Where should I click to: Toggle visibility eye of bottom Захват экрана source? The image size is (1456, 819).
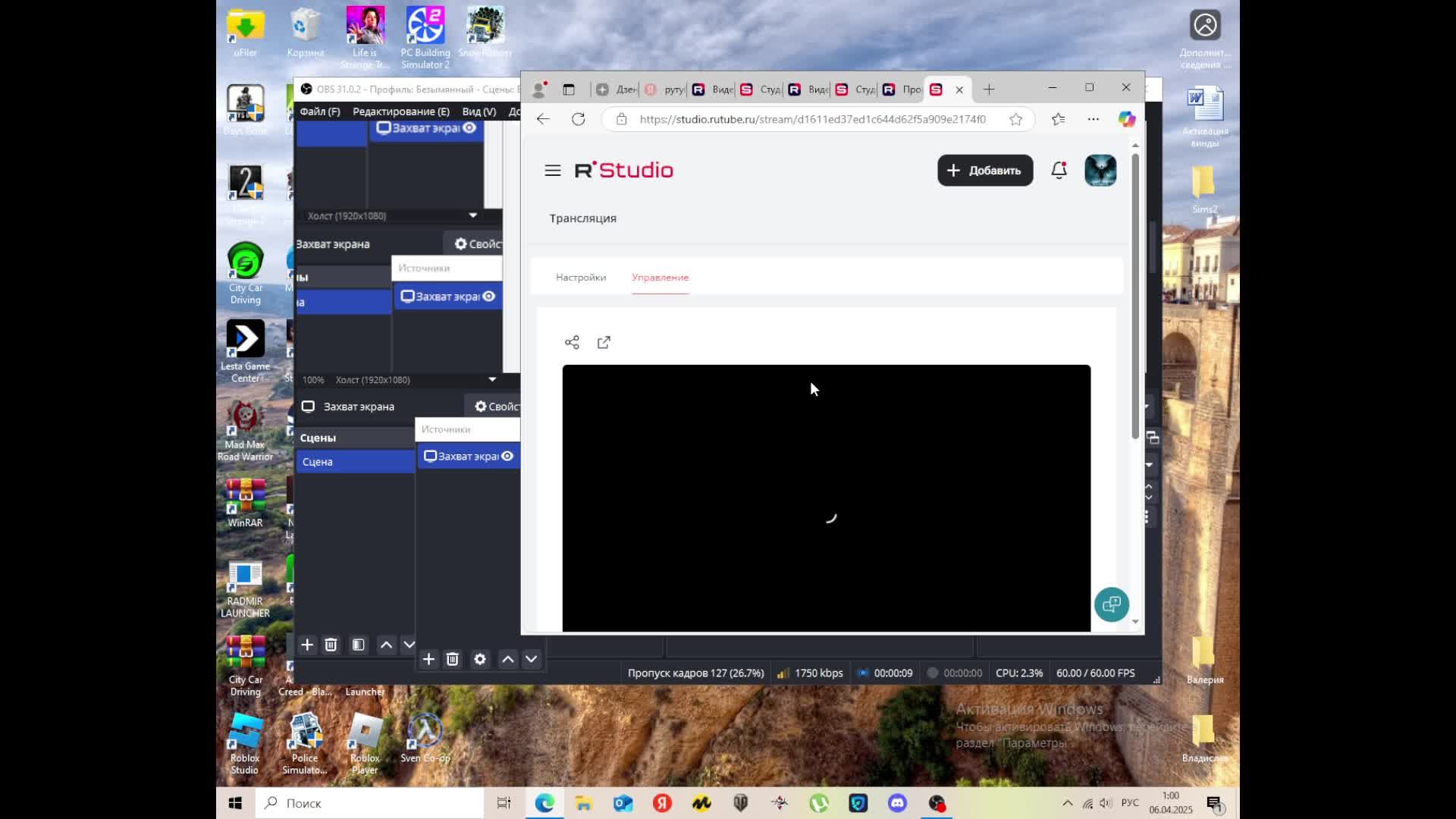point(507,457)
